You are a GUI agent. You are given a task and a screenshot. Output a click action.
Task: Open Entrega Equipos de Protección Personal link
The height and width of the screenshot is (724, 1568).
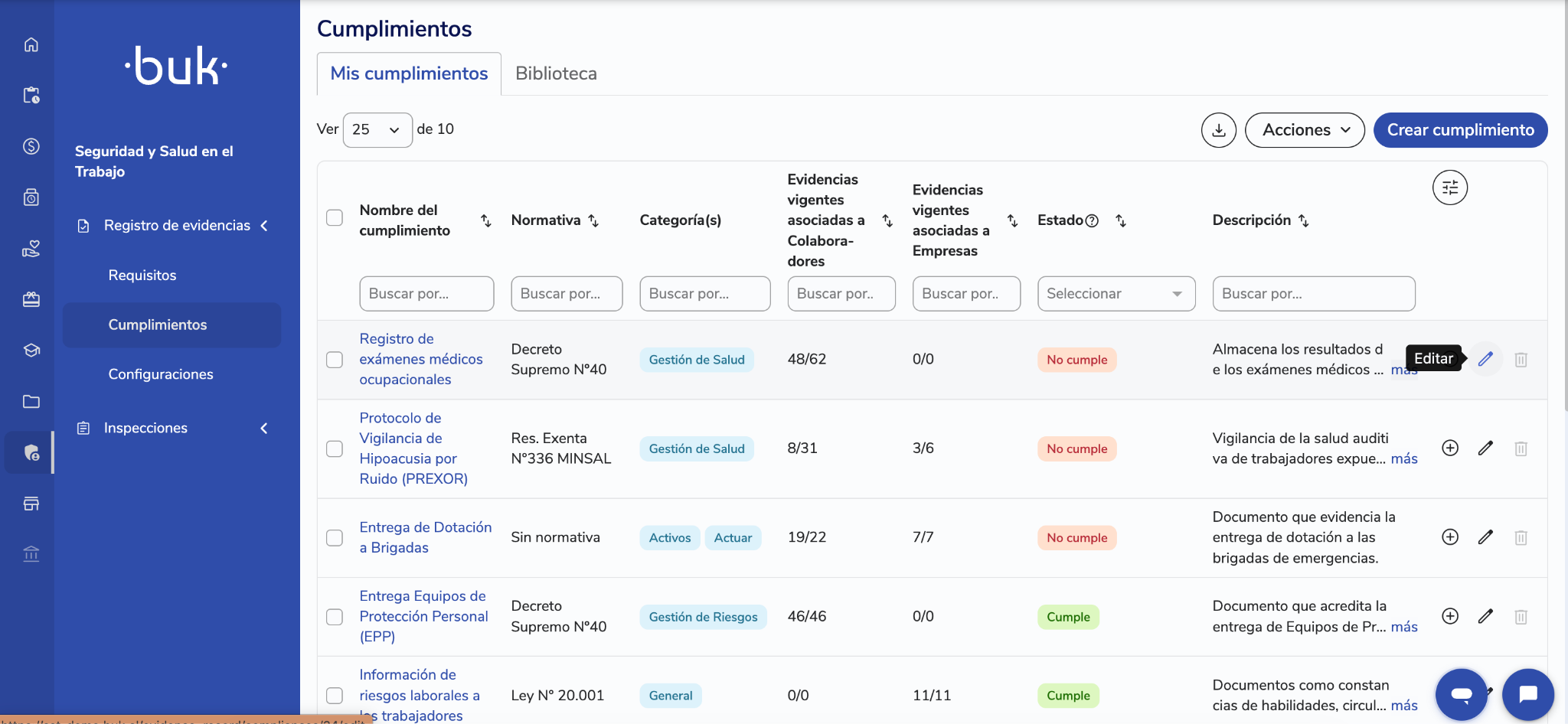tap(423, 616)
